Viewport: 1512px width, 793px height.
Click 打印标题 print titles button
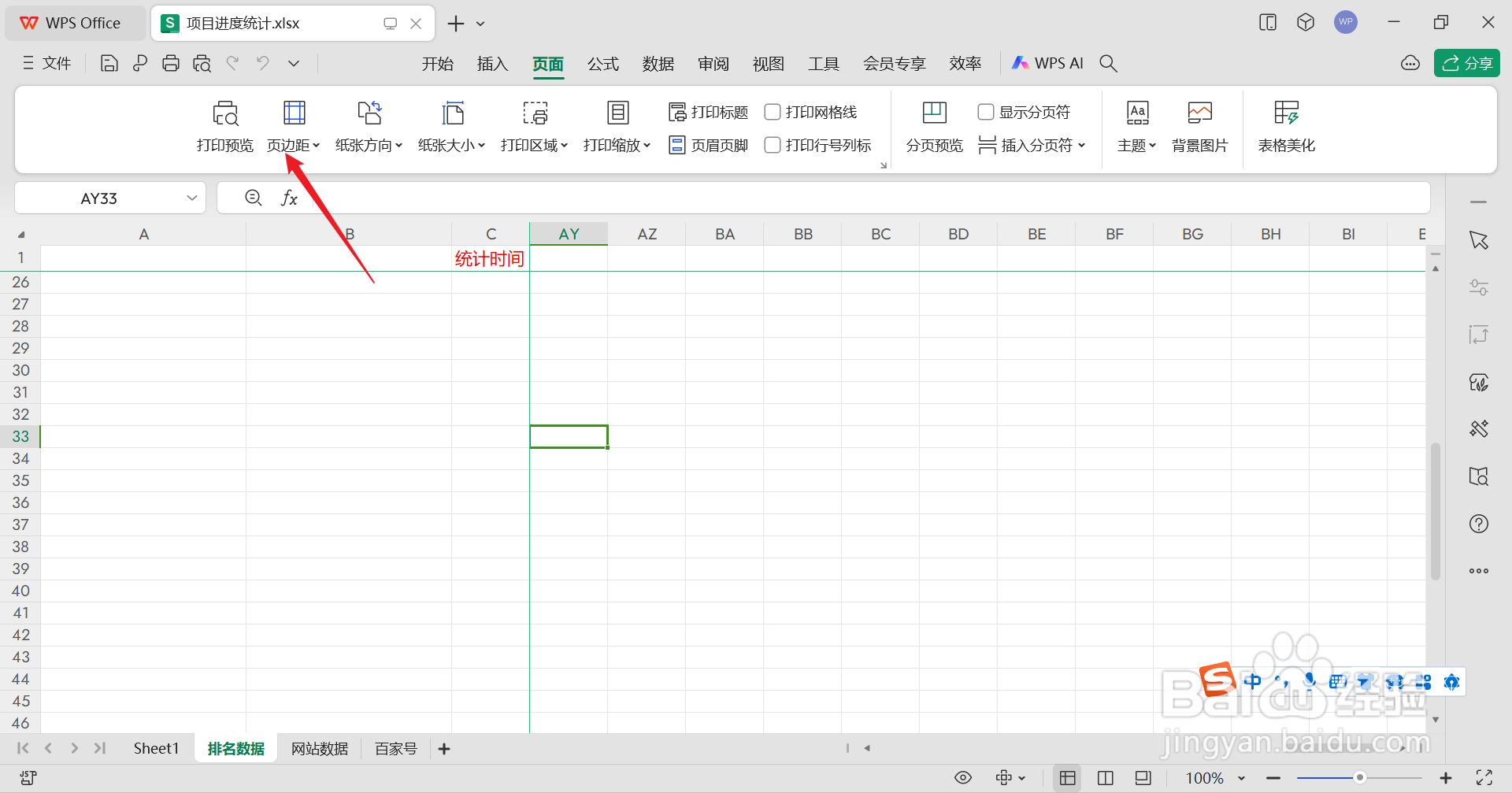pyautogui.click(x=708, y=113)
